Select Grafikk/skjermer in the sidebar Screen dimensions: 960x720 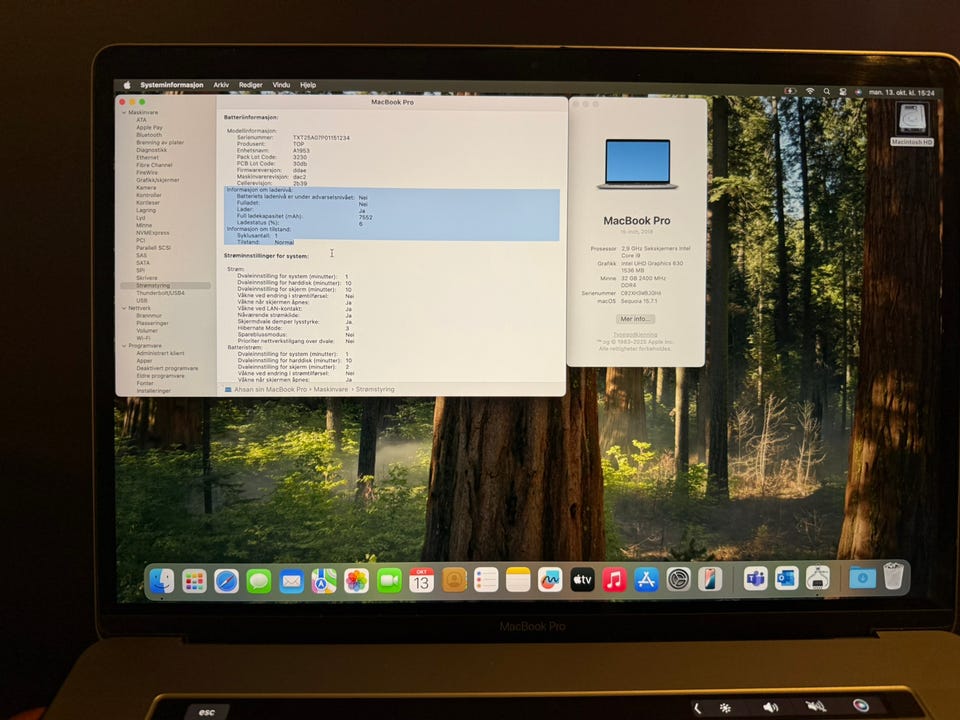coord(157,180)
